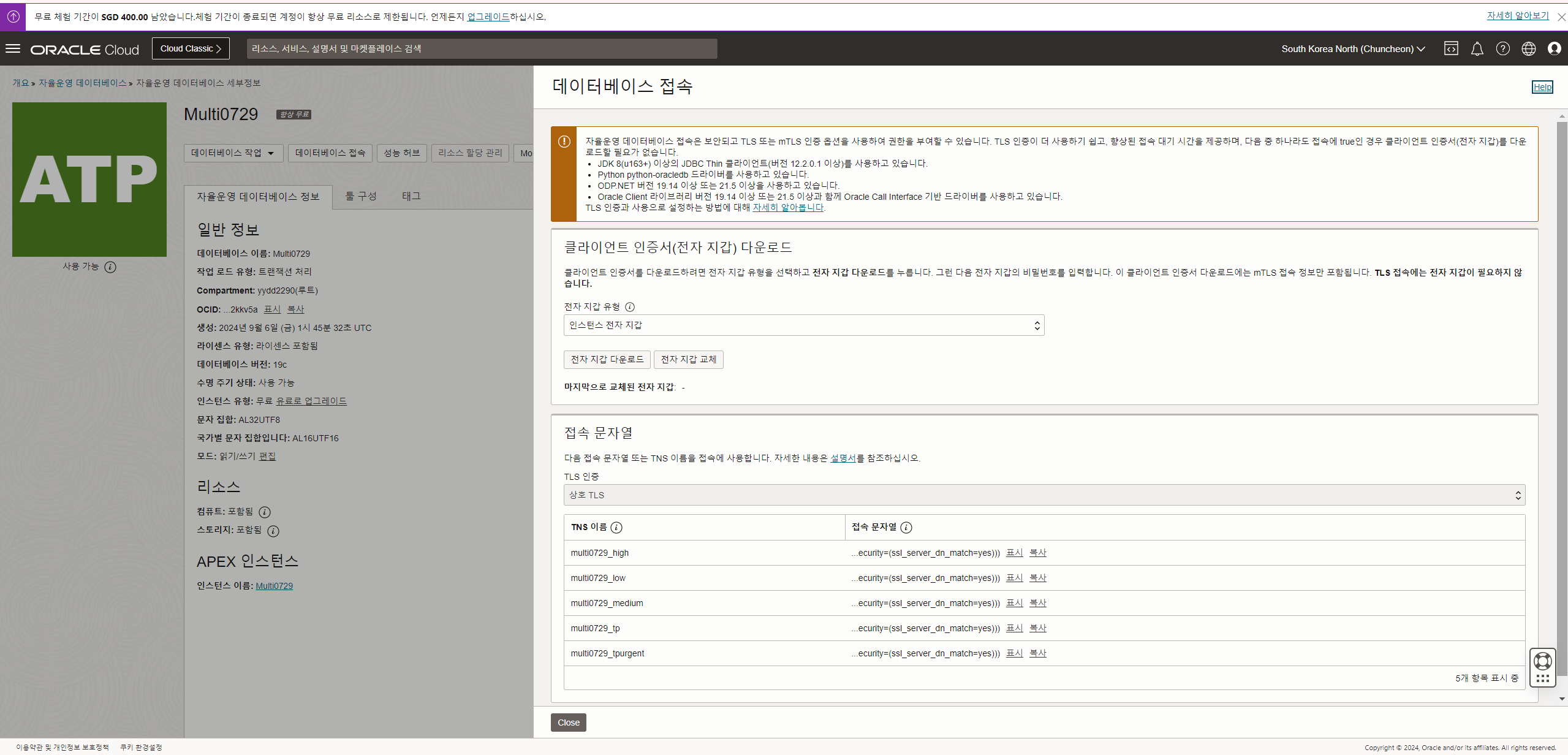
Task: Click the 전자 지갑 교체 button
Action: click(689, 360)
